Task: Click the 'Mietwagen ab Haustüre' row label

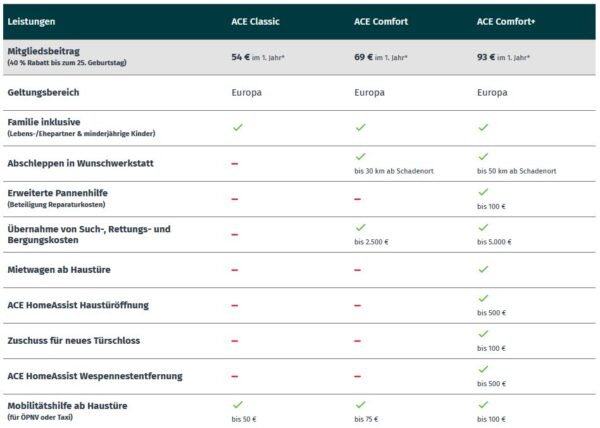Action: (x=59, y=270)
